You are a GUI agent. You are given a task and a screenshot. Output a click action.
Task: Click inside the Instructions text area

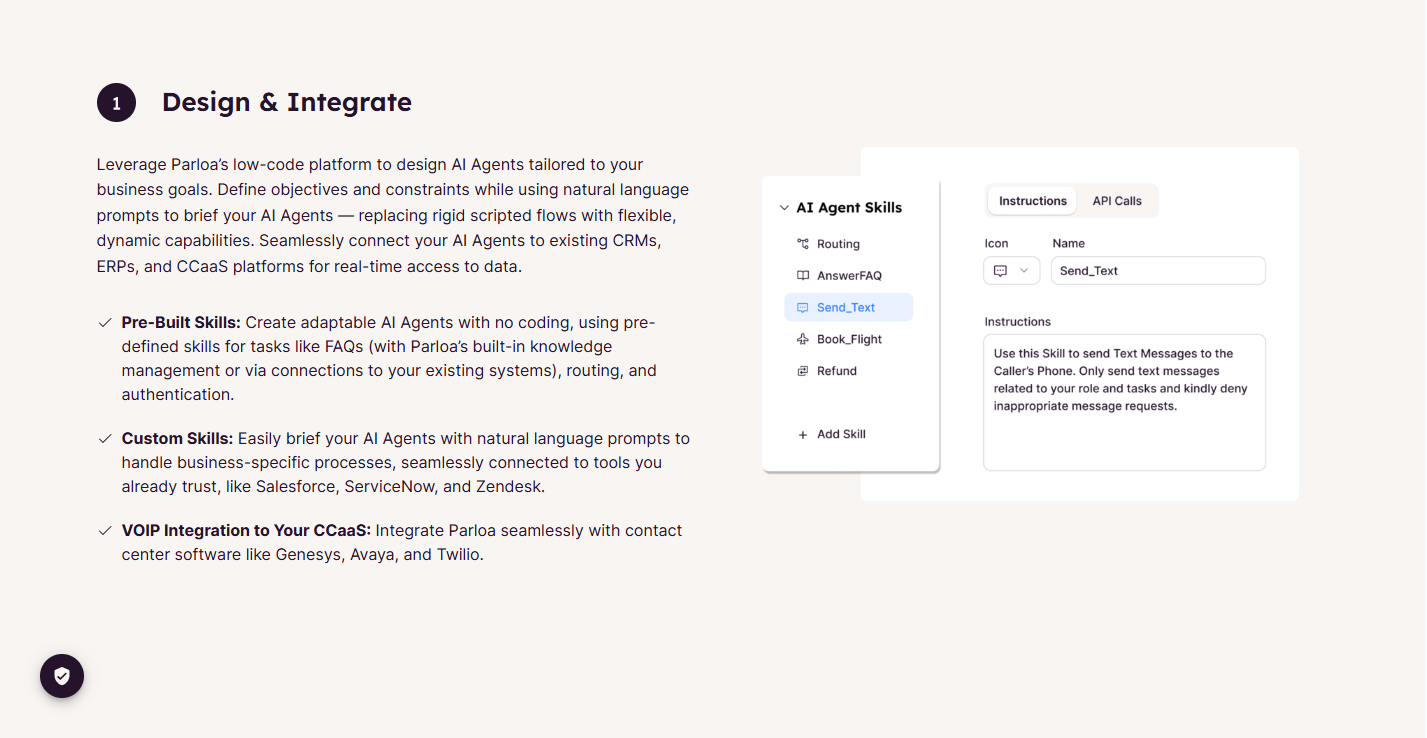1124,402
